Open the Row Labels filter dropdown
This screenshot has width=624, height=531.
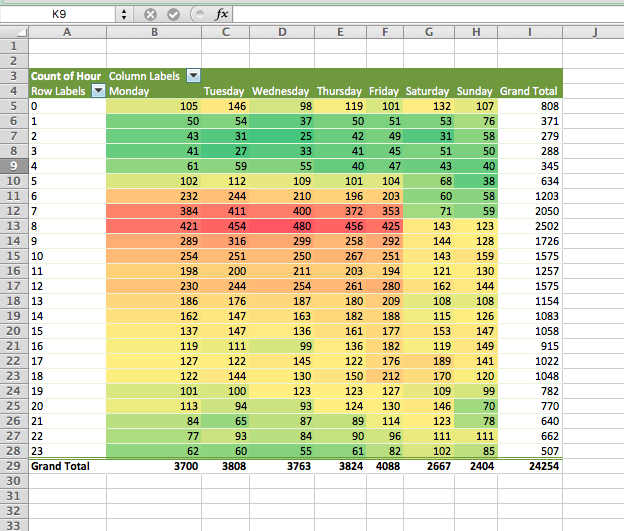point(98,91)
